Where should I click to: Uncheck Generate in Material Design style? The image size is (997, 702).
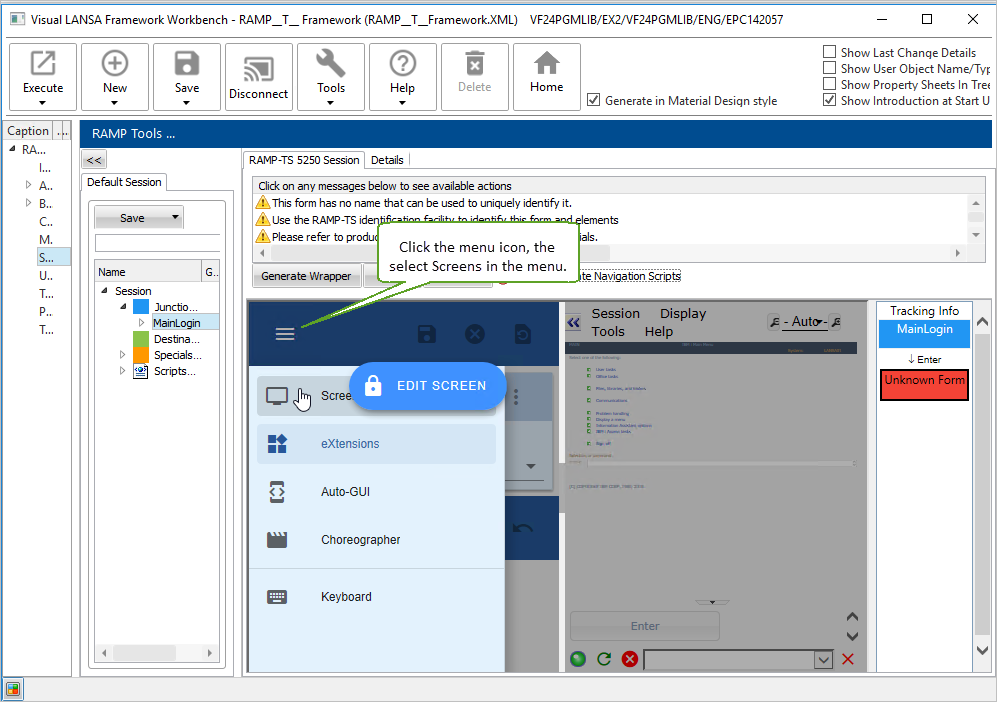(594, 101)
